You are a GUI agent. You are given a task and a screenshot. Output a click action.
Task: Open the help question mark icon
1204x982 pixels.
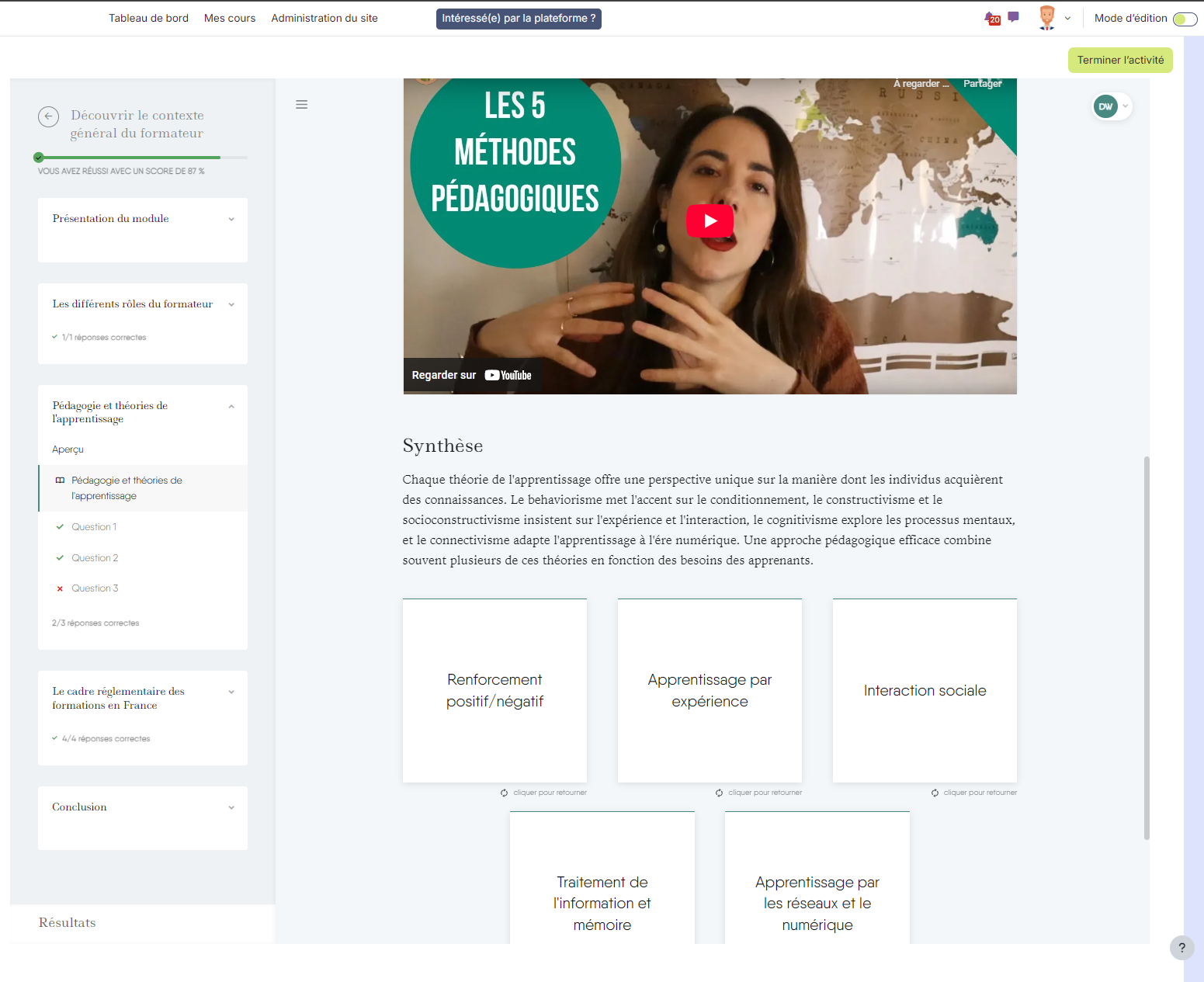pyautogui.click(x=1182, y=948)
